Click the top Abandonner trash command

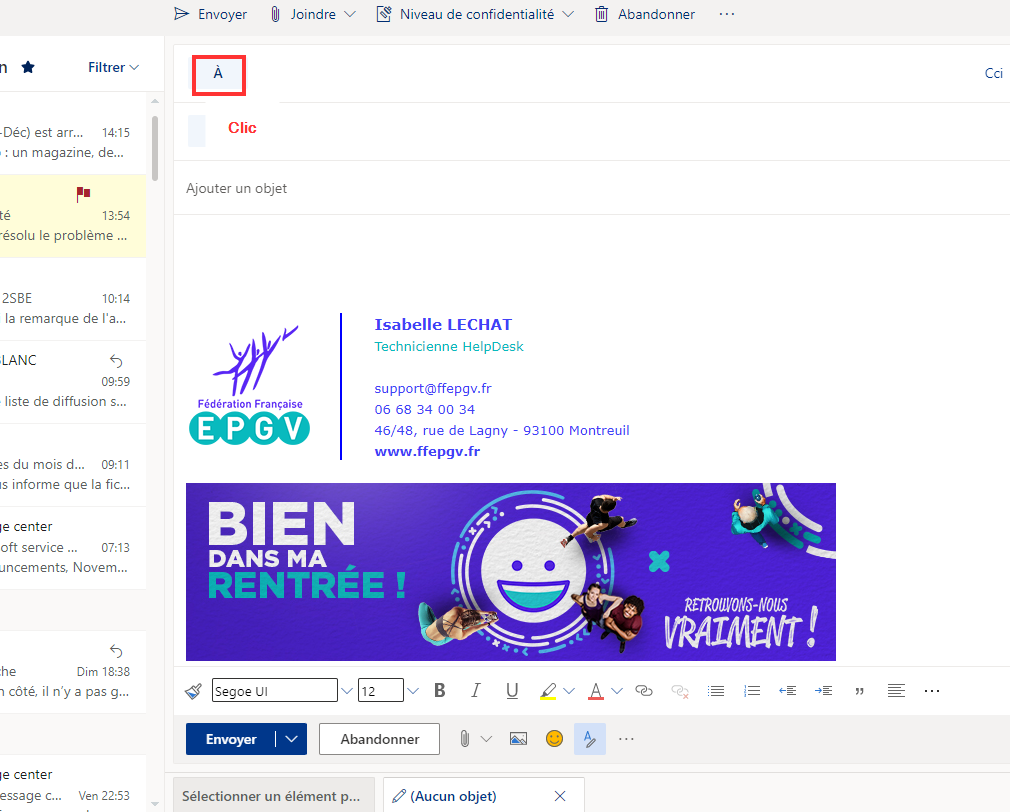[x=645, y=14]
